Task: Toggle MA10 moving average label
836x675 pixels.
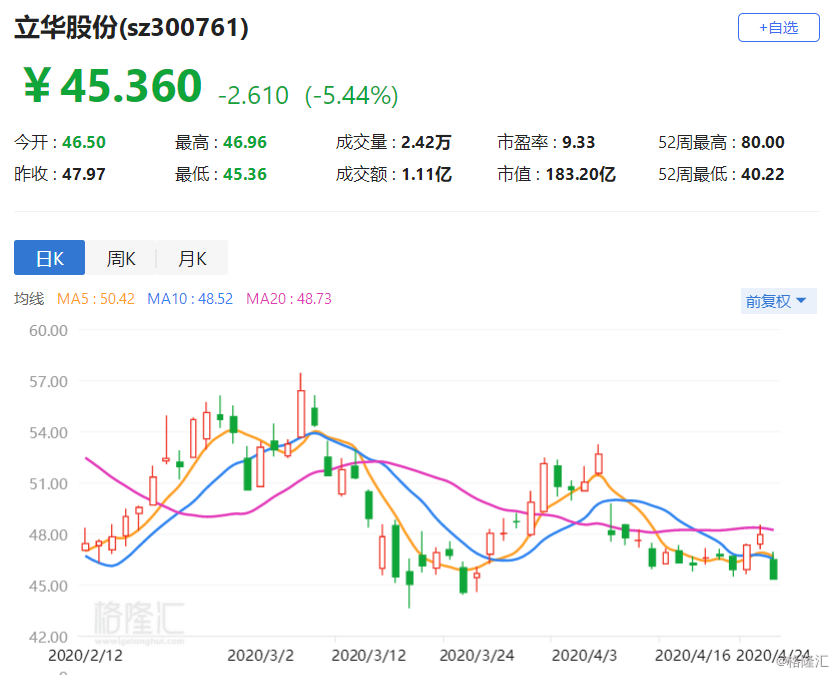Action: coord(190,299)
